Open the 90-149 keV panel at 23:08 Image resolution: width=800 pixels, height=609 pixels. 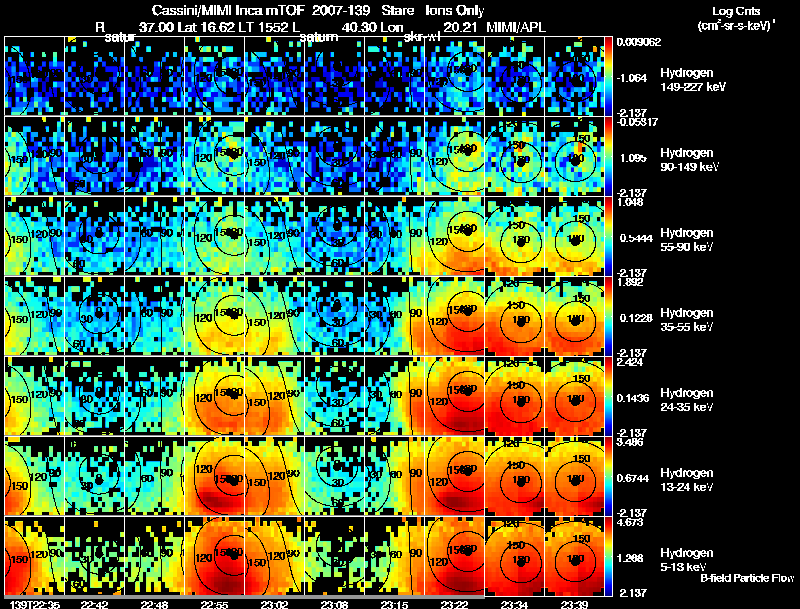[335, 156]
